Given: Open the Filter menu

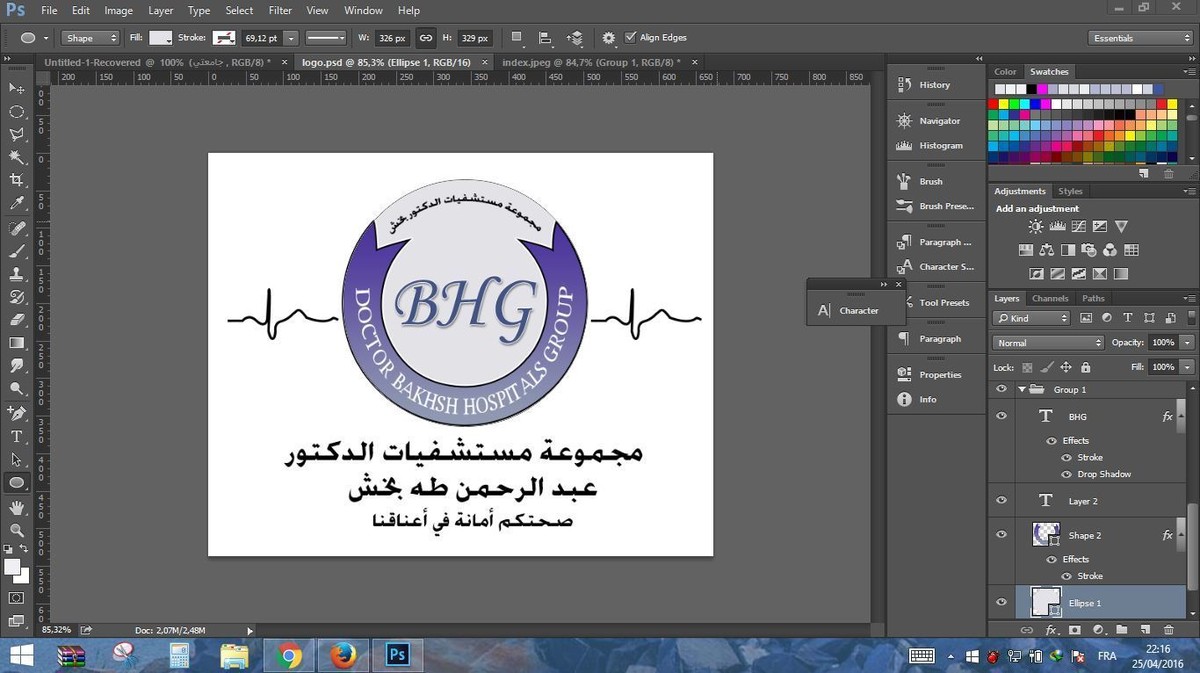Looking at the screenshot, I should point(280,10).
